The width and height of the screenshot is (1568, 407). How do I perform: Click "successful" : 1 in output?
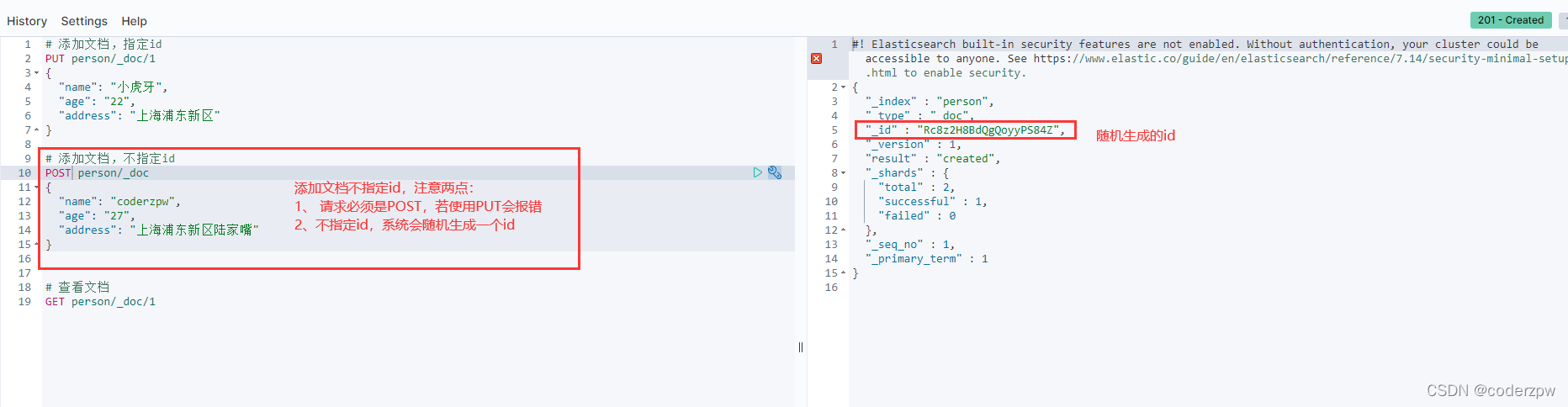pos(933,202)
